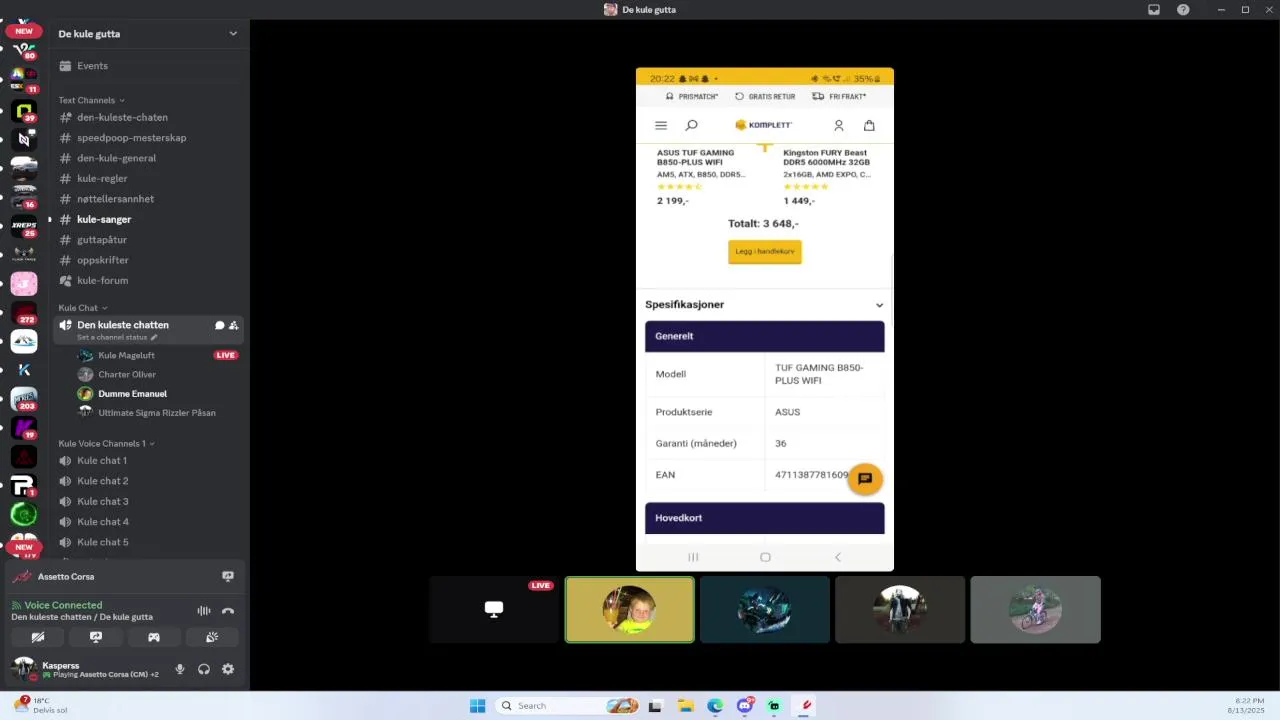The image size is (1280, 720).
Task: Create invite for Den kuleste chatten
Action: (x=234, y=325)
